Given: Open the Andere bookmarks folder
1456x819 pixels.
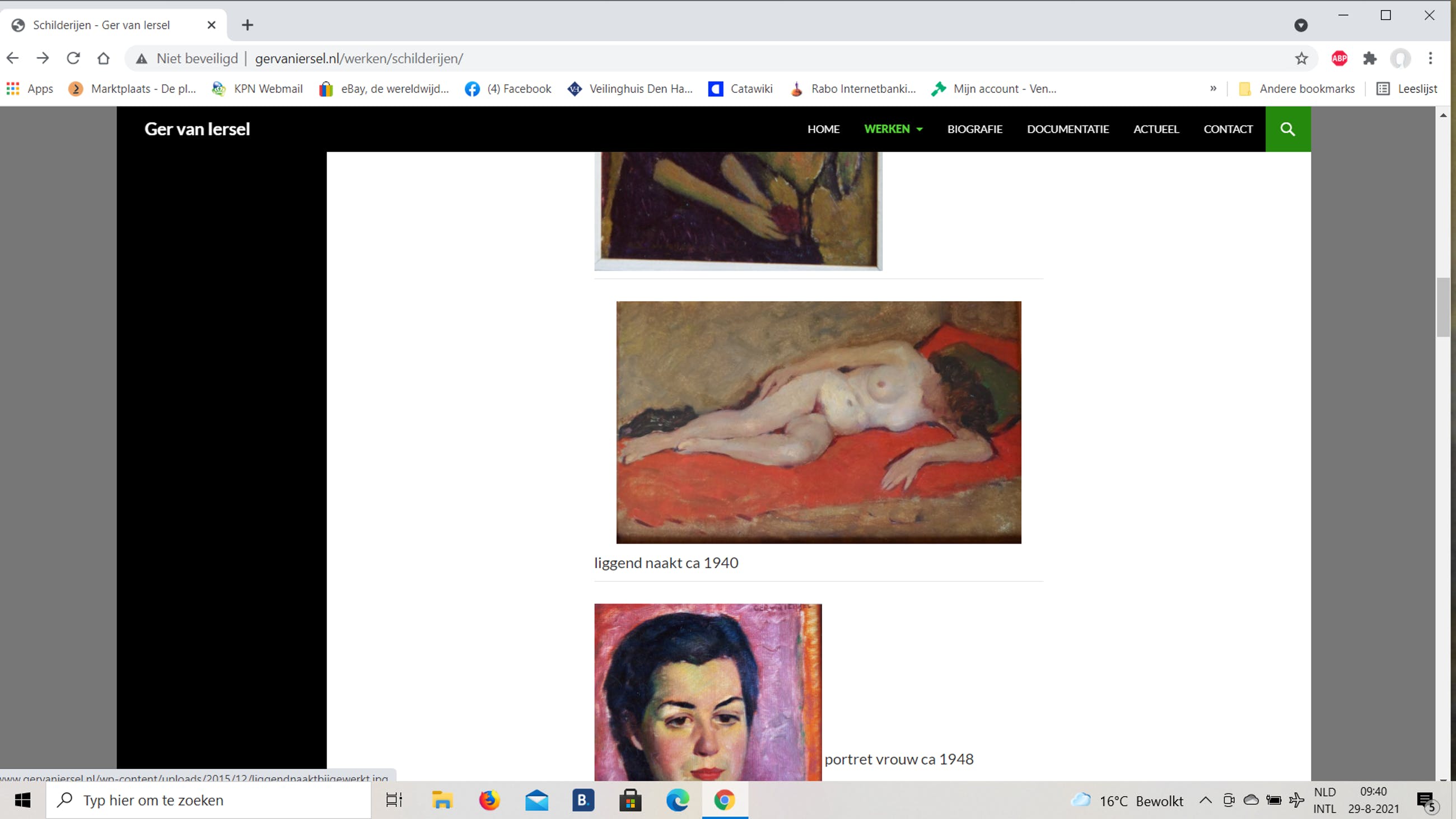Looking at the screenshot, I should 1296,89.
